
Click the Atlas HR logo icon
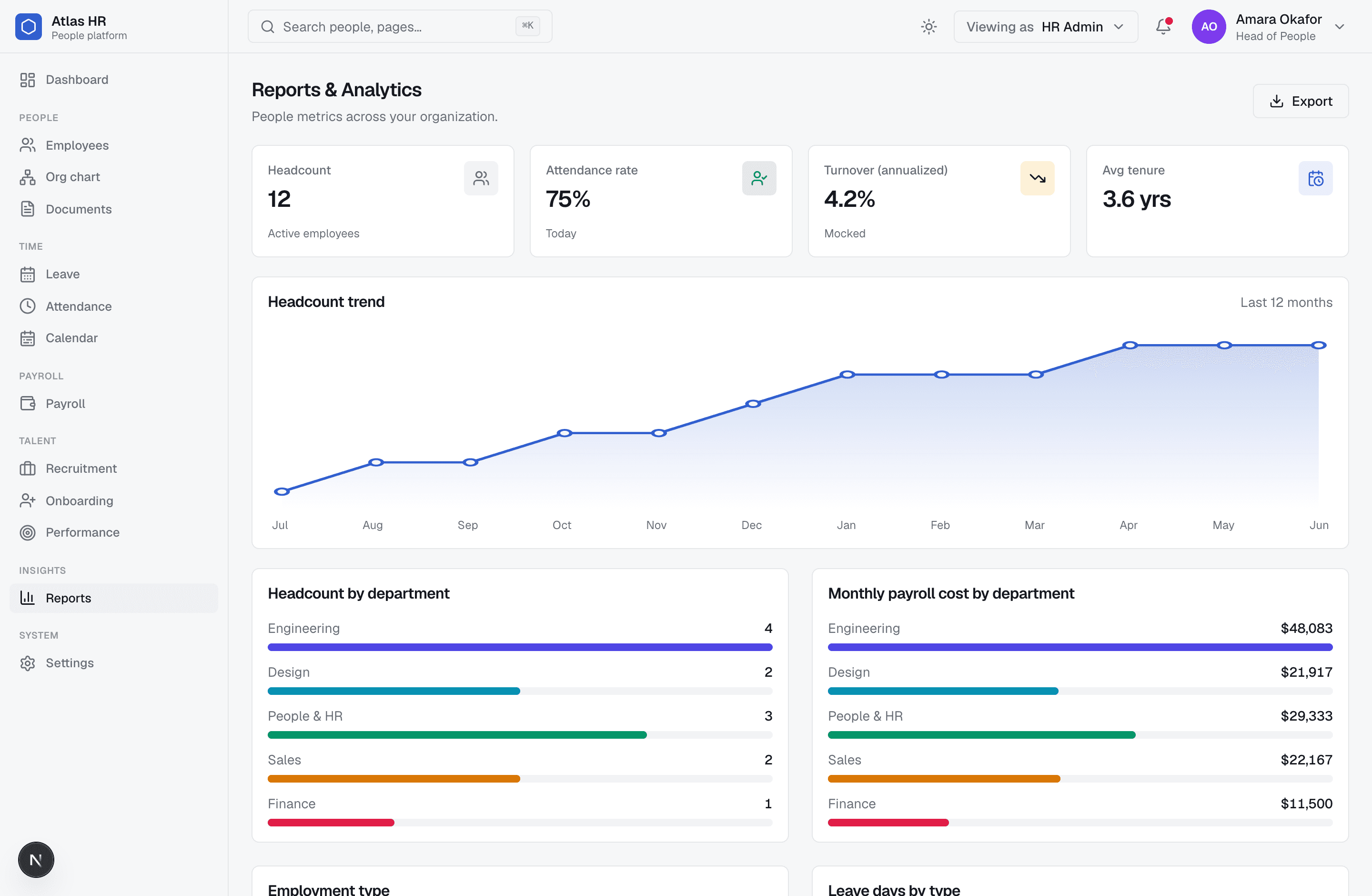point(28,27)
